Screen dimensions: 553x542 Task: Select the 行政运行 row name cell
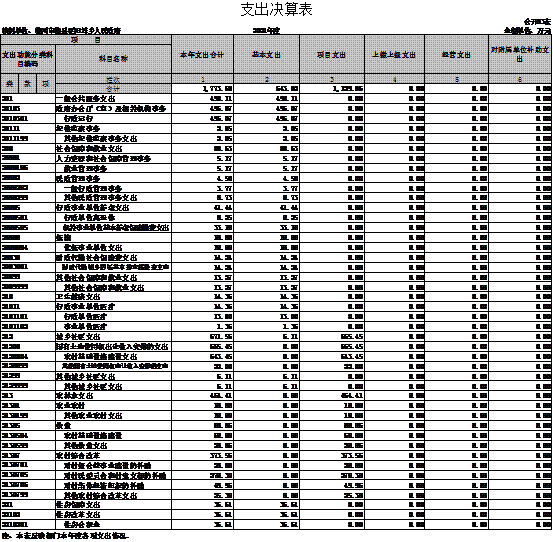[113, 118]
